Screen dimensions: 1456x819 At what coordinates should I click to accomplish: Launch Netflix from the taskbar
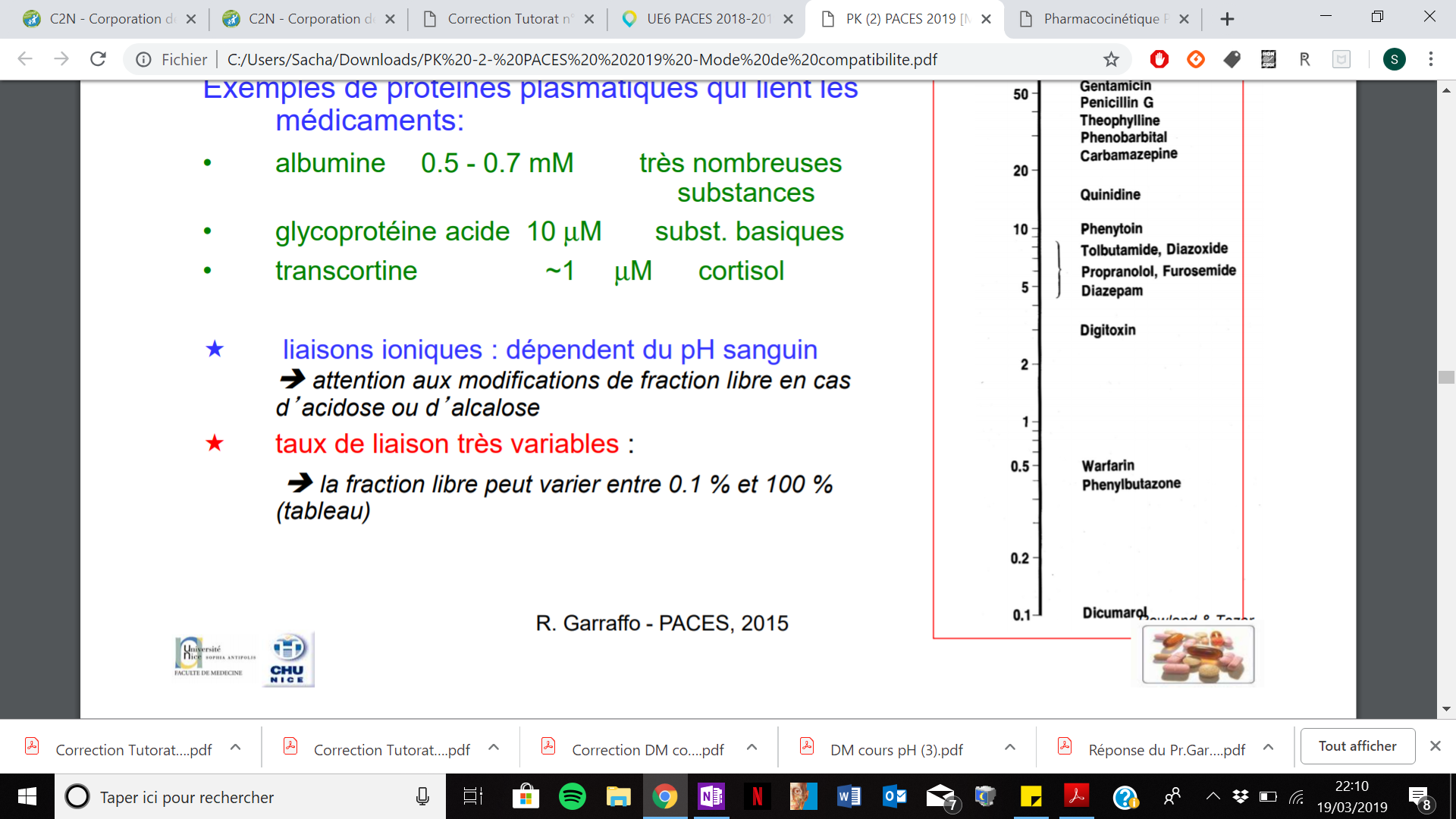[757, 796]
